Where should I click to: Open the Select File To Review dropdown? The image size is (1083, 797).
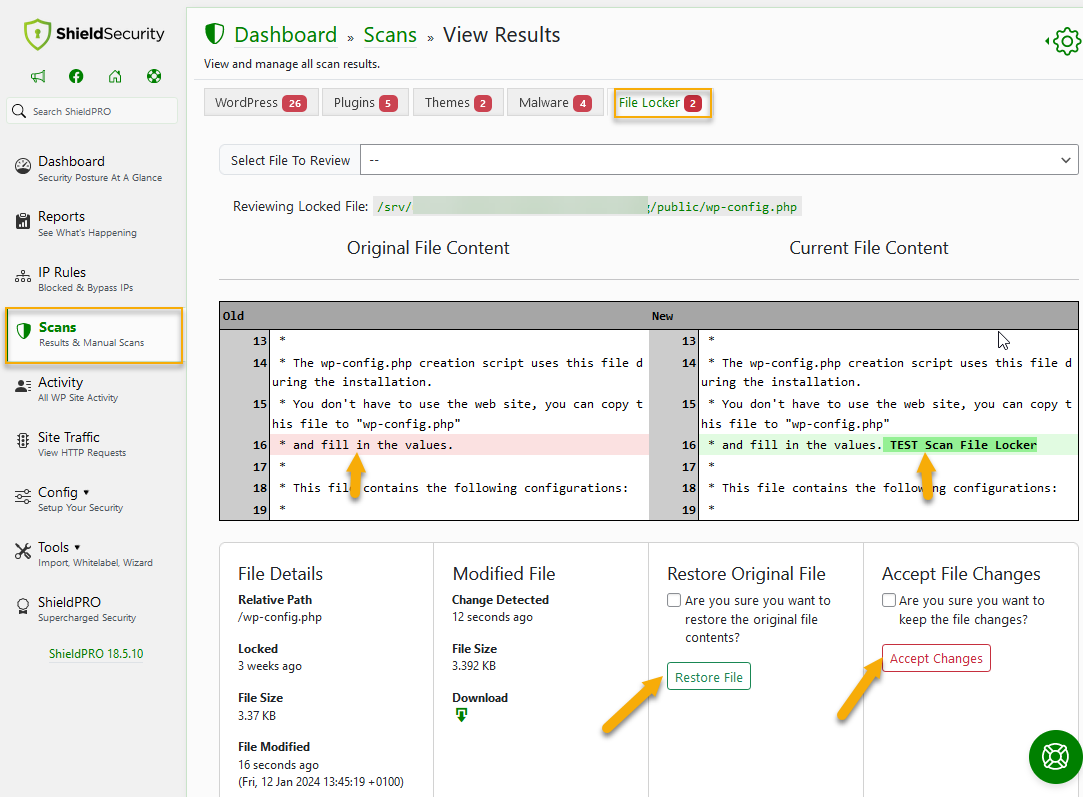[x=719, y=160]
